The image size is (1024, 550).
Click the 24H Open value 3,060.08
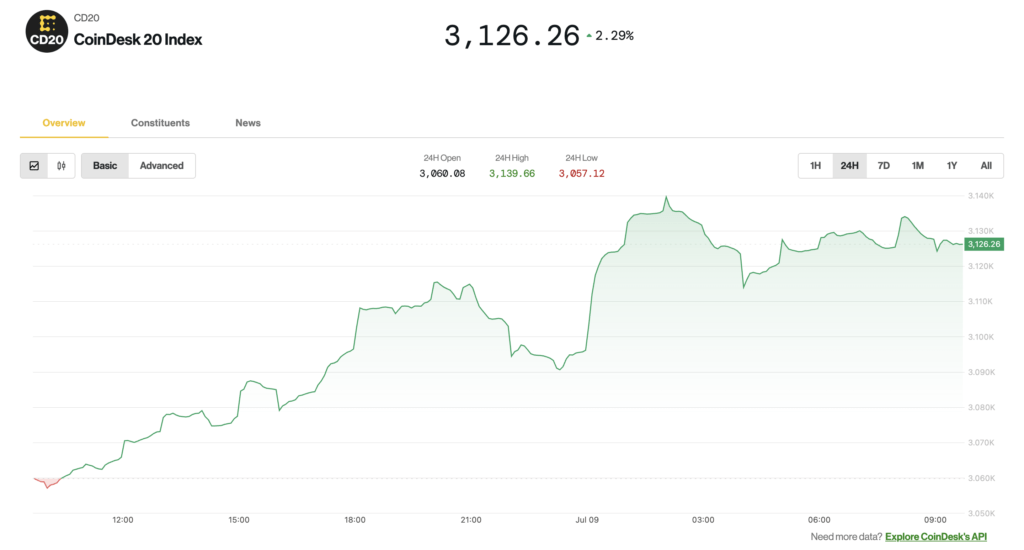pos(442,174)
